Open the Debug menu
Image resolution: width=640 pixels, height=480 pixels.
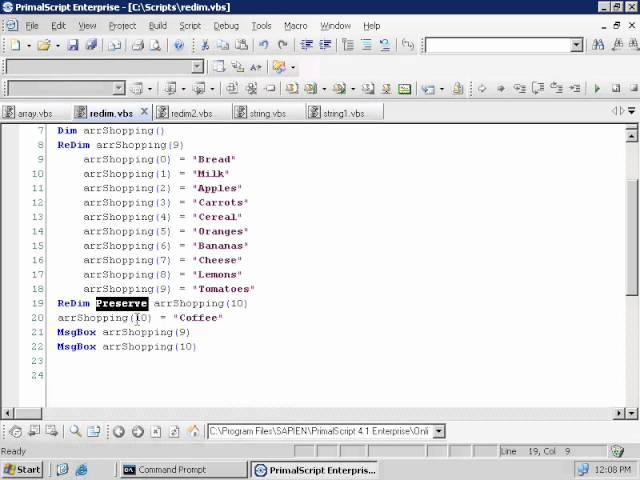click(x=226, y=25)
